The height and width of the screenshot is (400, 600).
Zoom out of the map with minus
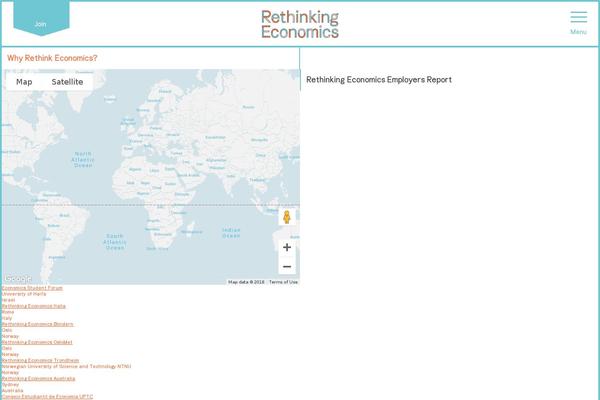pyautogui.click(x=287, y=266)
